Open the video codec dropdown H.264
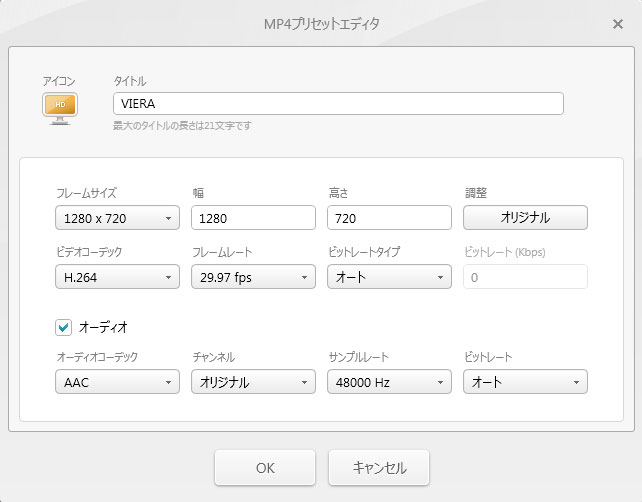The image size is (642, 502). point(118,277)
